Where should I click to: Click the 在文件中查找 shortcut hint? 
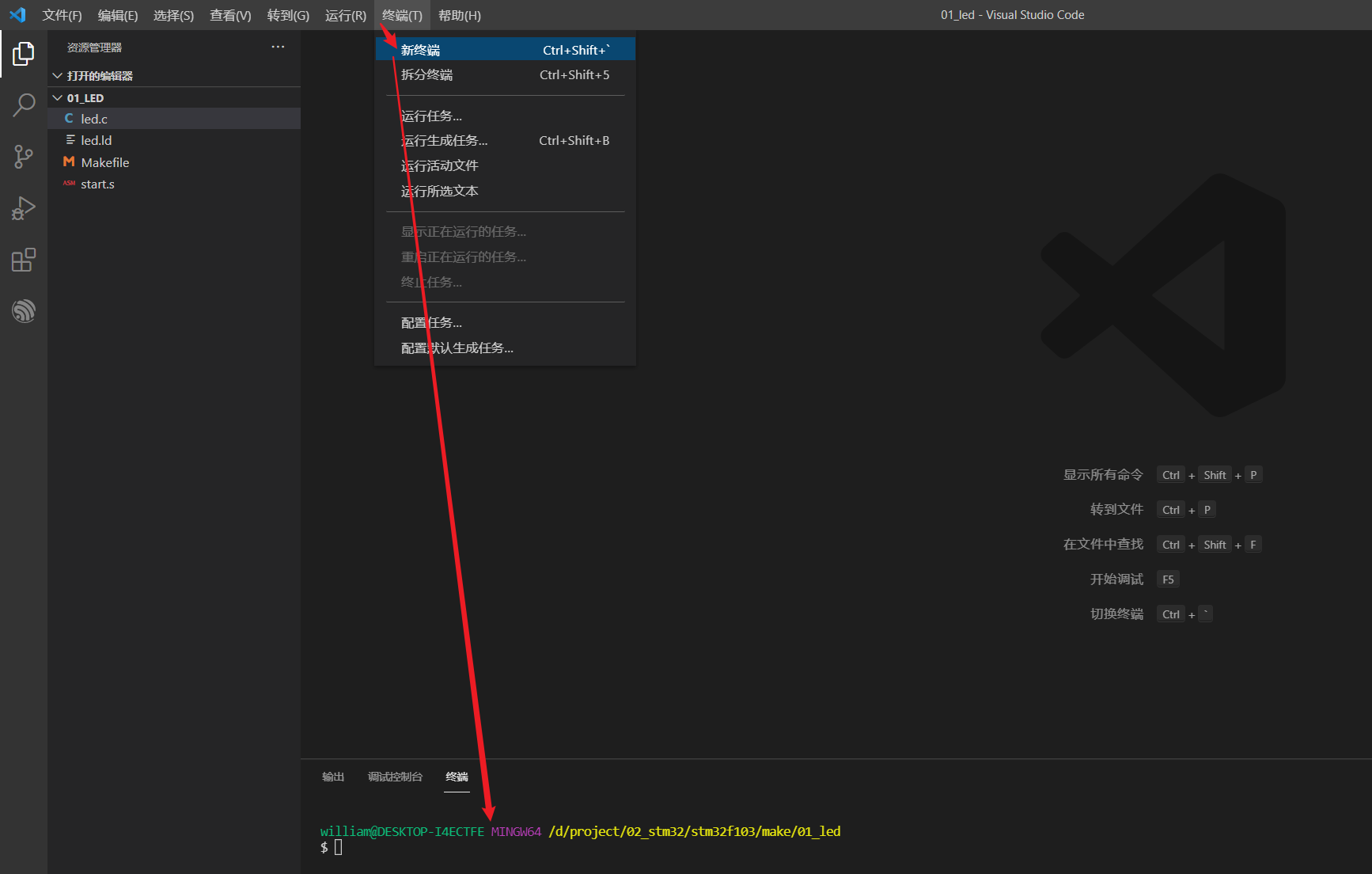click(x=1103, y=544)
